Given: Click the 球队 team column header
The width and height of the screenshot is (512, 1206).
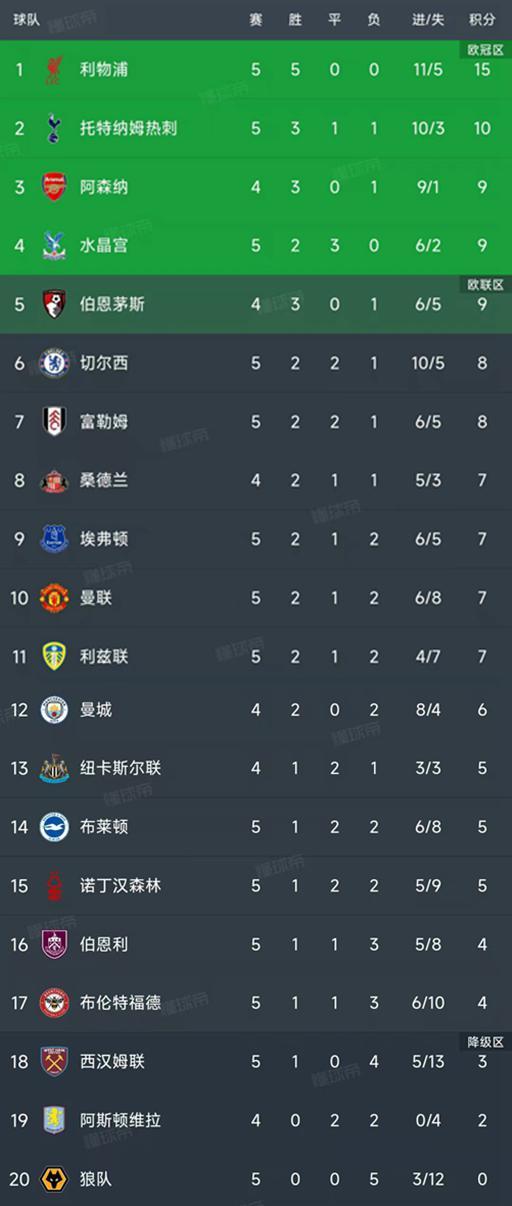Looking at the screenshot, I should [x=26, y=20].
